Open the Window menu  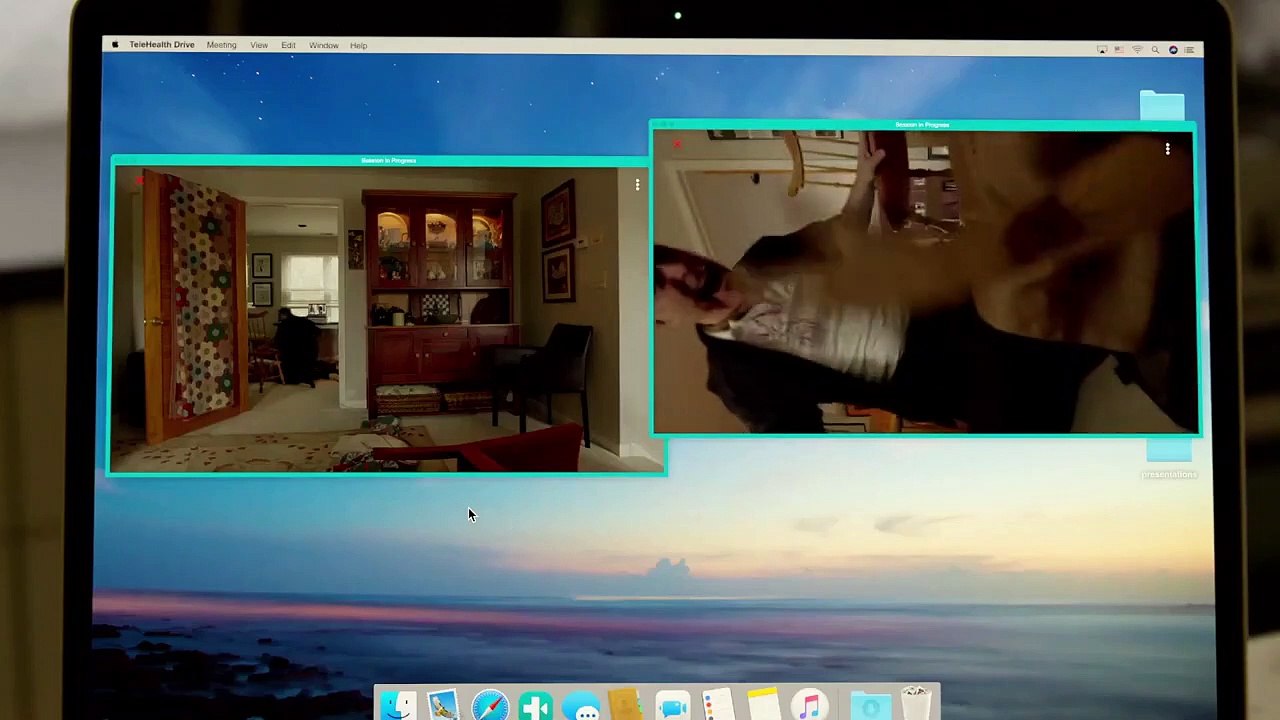click(323, 45)
